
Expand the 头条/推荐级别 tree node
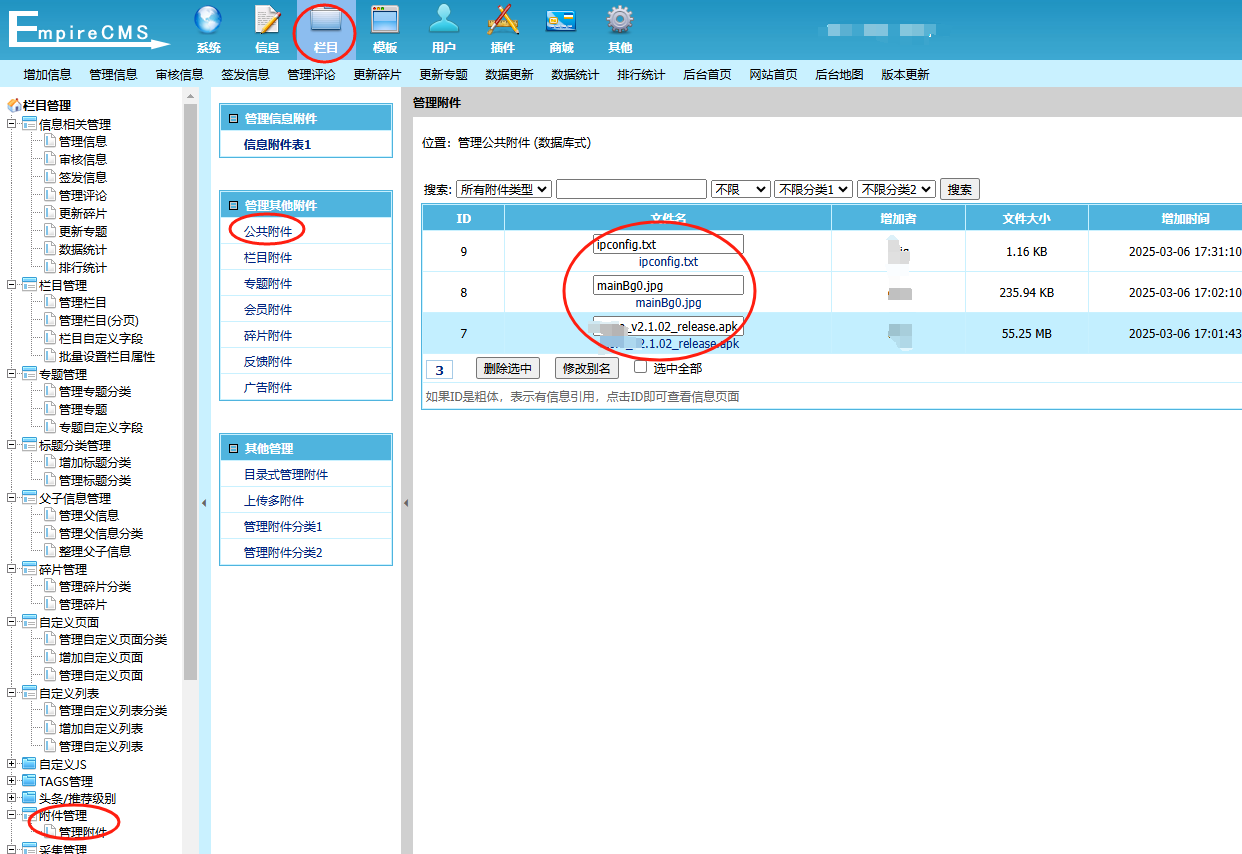click(x=12, y=798)
